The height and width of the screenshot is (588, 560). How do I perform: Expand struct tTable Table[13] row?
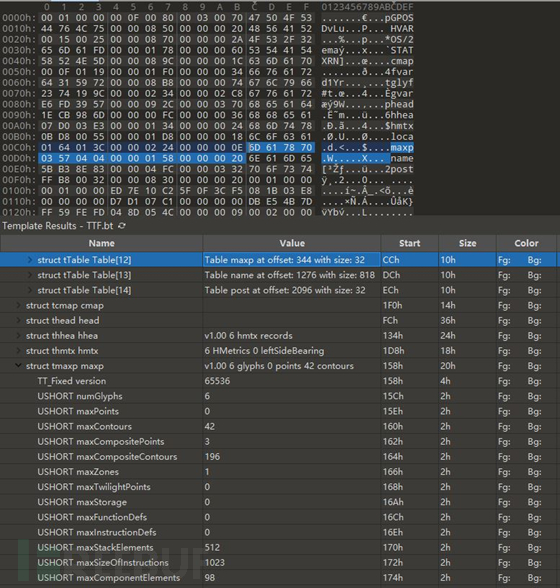coord(30,275)
